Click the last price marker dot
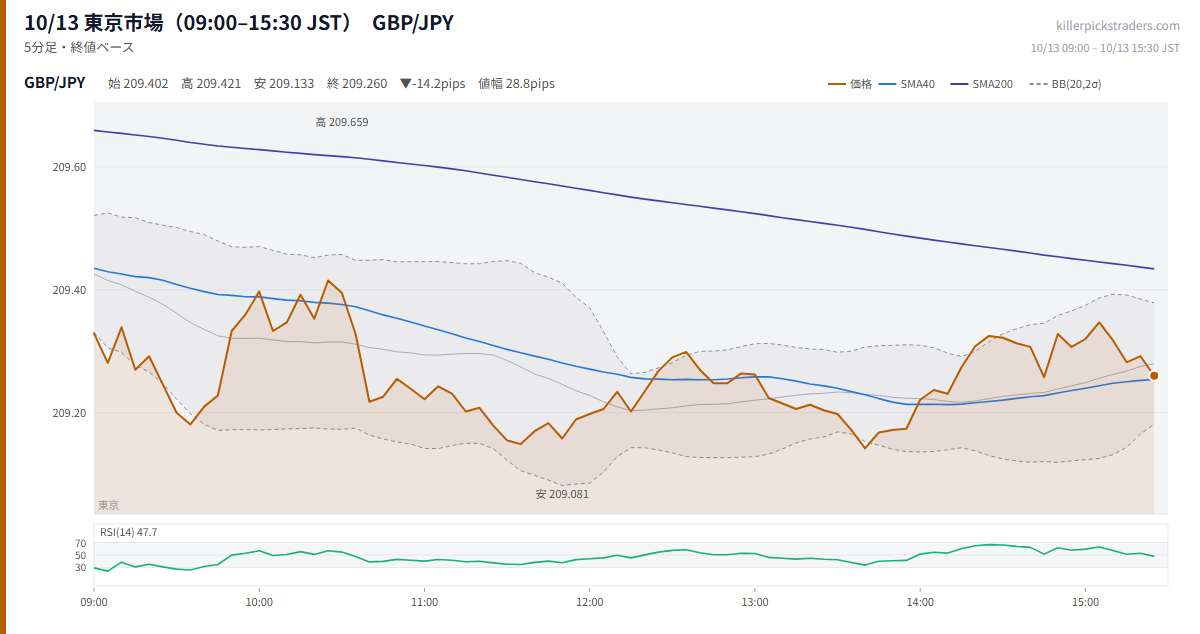Image resolution: width=1200 pixels, height=634 pixels. click(x=1154, y=376)
